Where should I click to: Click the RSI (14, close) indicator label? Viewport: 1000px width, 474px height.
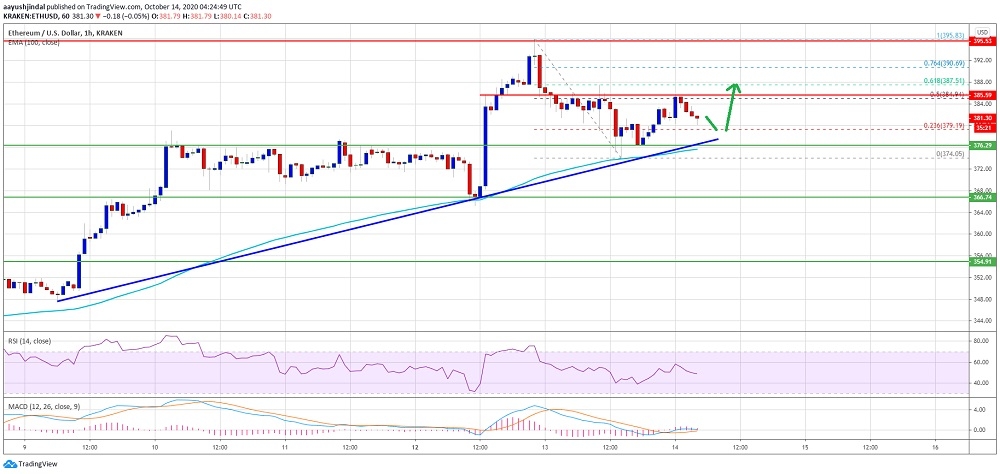click(x=29, y=341)
